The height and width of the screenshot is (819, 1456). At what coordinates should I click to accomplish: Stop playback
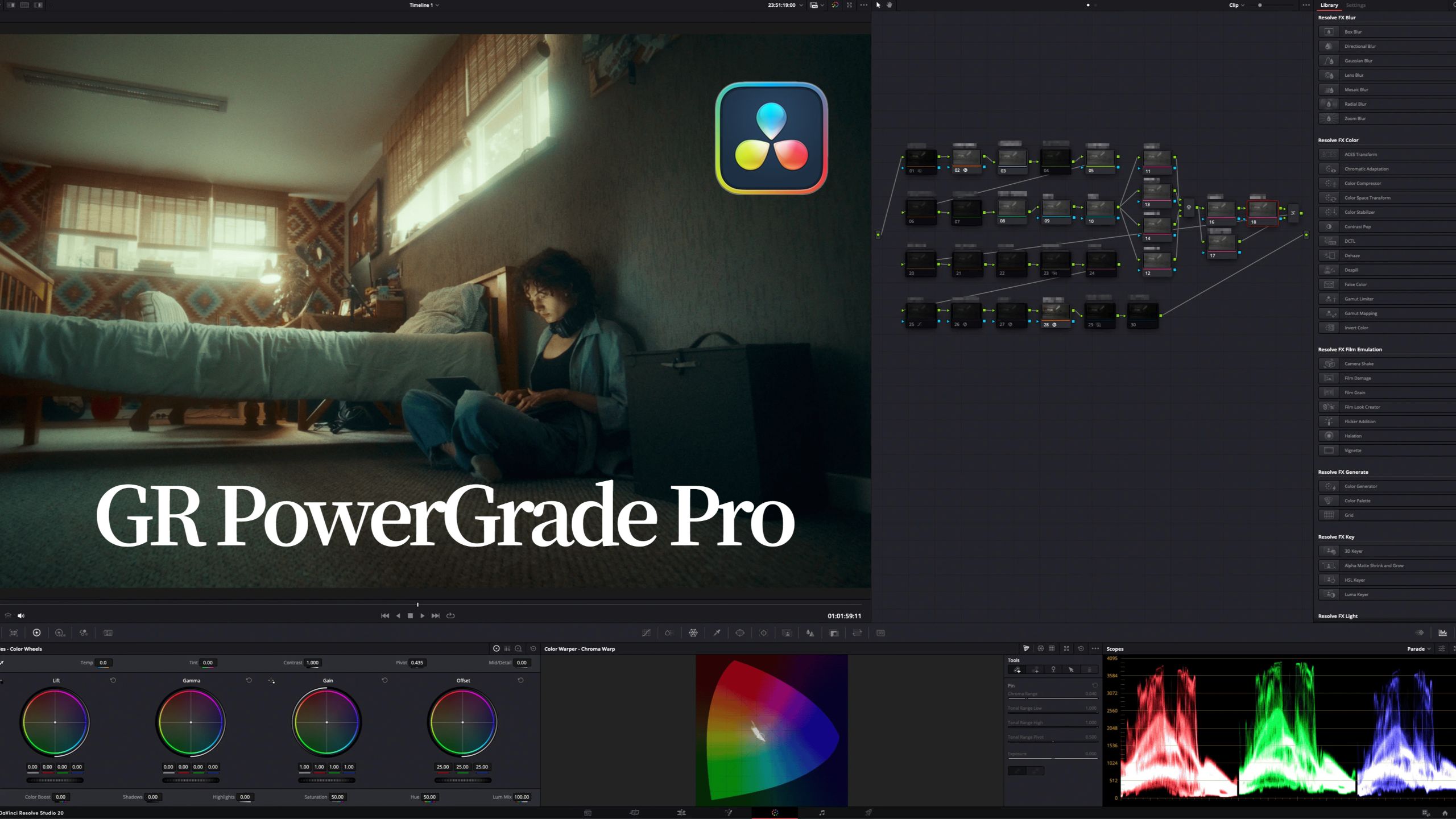410,615
